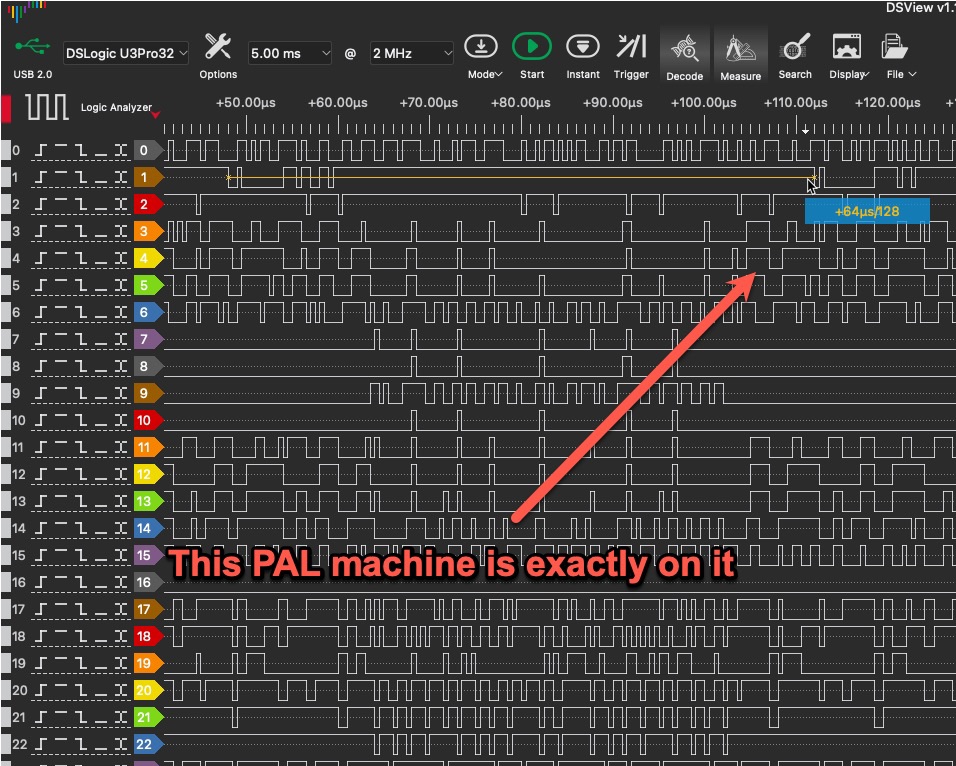Click the Instant capture icon
Screen dimensions: 956x766
click(582, 48)
